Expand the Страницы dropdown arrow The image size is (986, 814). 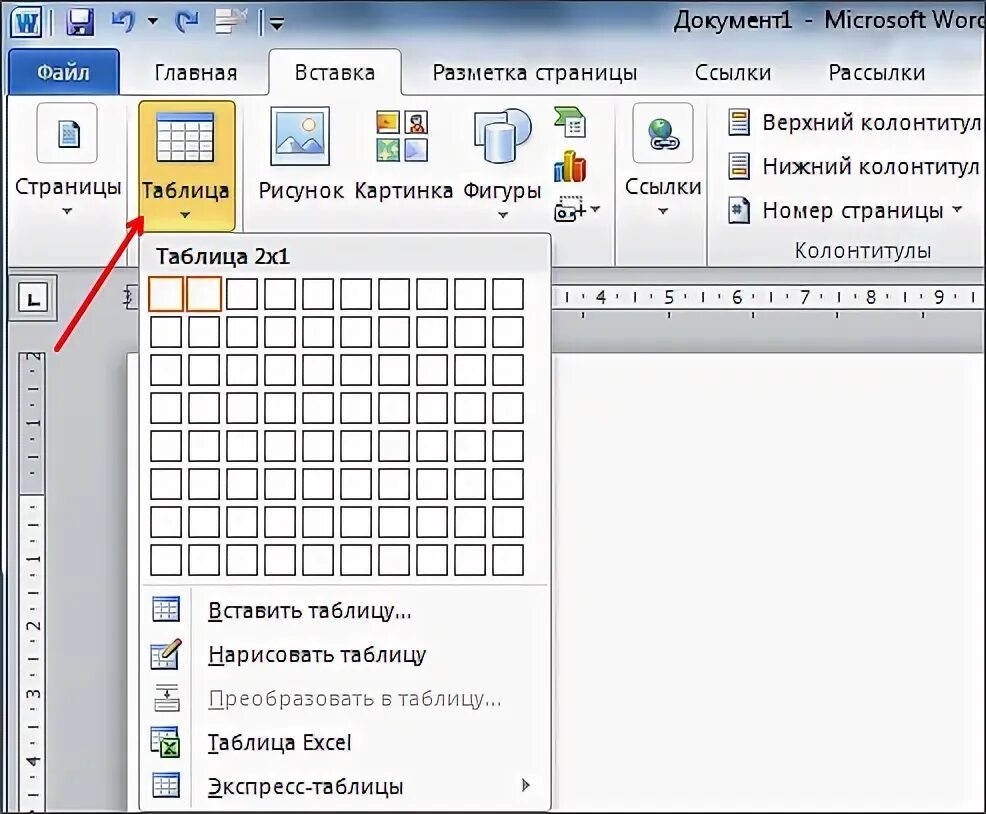[x=67, y=211]
